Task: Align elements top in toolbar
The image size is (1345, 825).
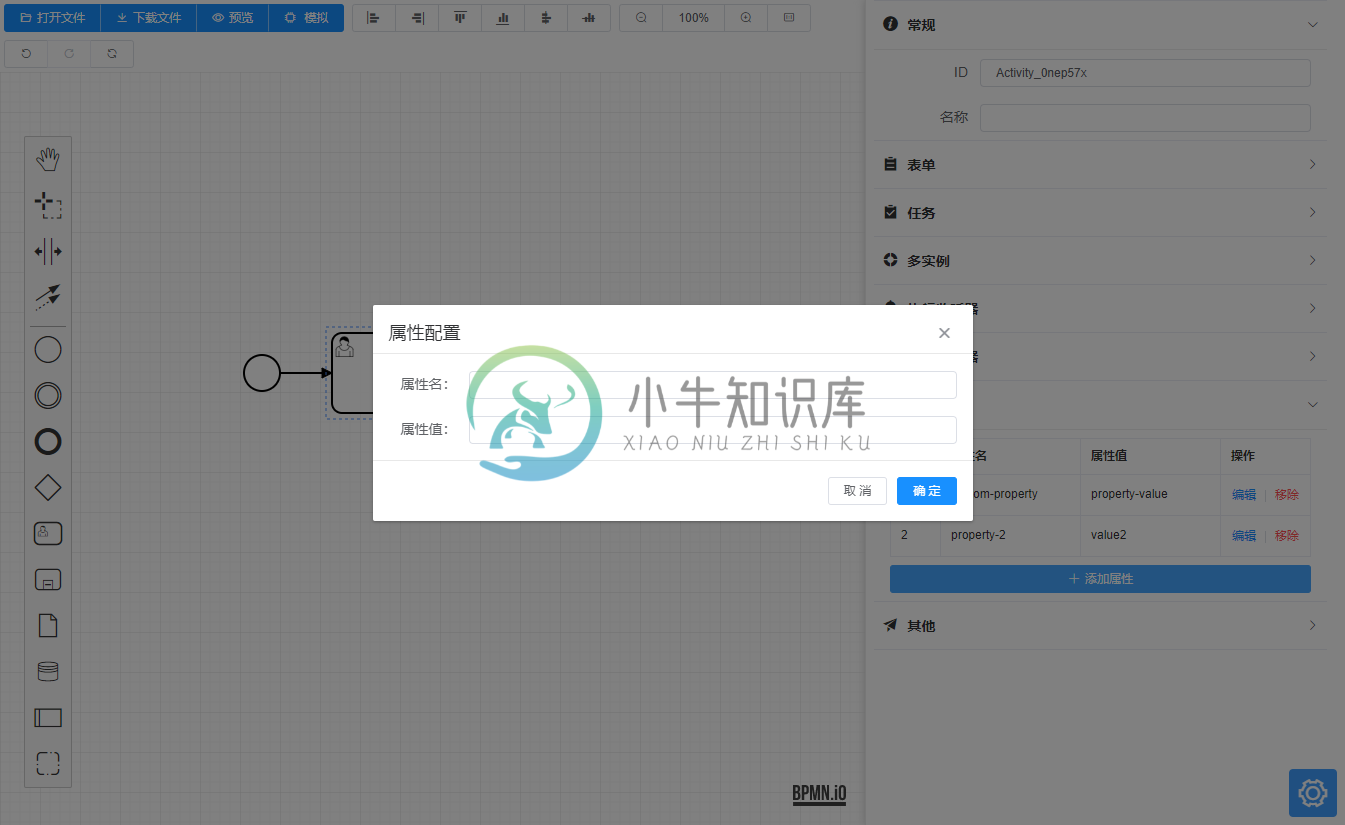Action: point(460,18)
